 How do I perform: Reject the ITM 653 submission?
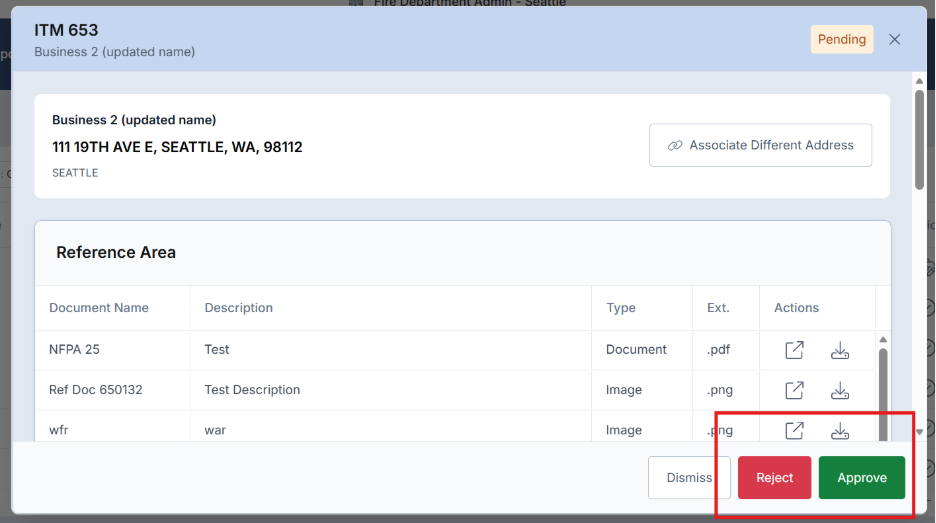point(774,478)
